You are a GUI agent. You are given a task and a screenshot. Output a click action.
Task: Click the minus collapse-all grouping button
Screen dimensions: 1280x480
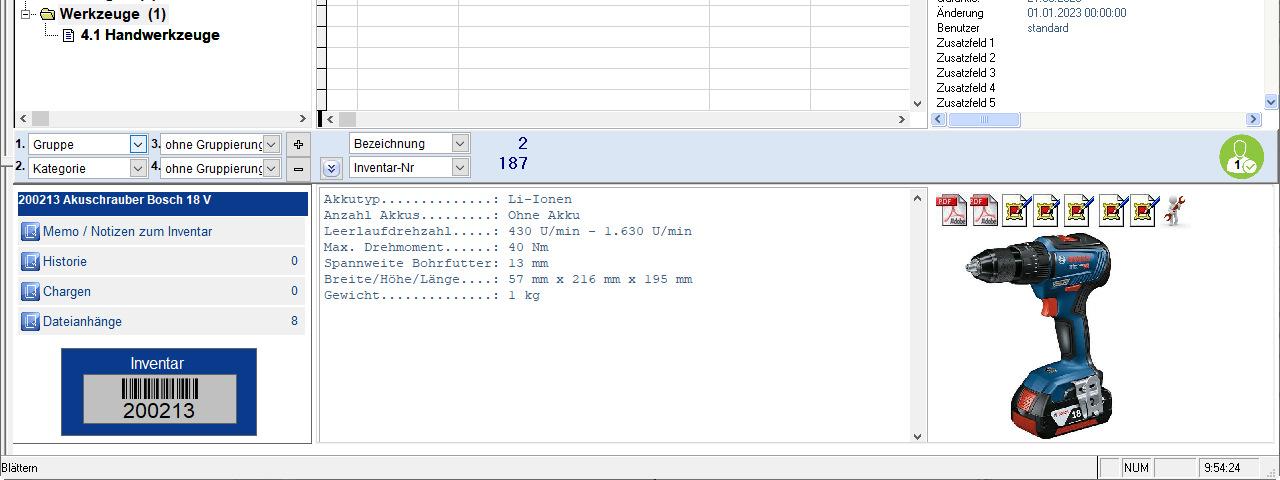coord(298,169)
